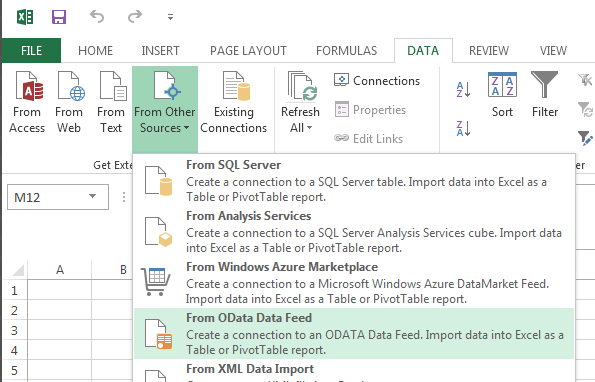Select row 4 header
The image size is (595, 382).
click(14, 350)
